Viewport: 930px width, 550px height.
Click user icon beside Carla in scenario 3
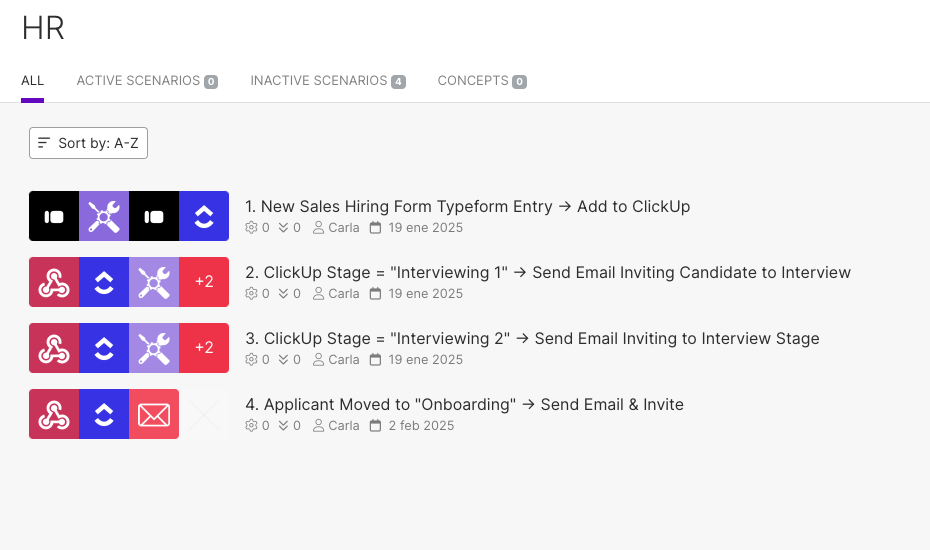pos(319,360)
